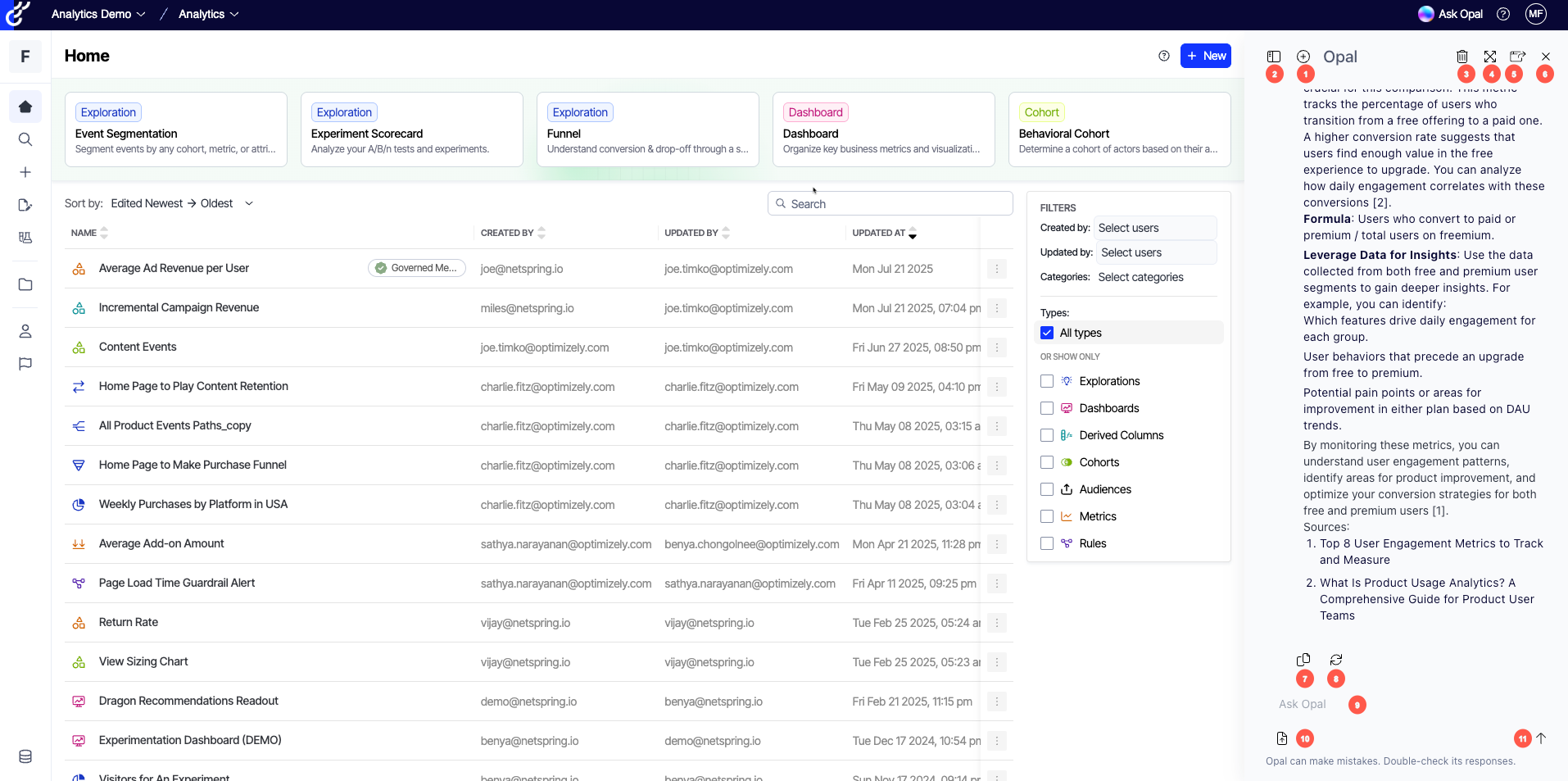Expand the sort options chevron next to Oldest

pyautogui.click(x=248, y=203)
